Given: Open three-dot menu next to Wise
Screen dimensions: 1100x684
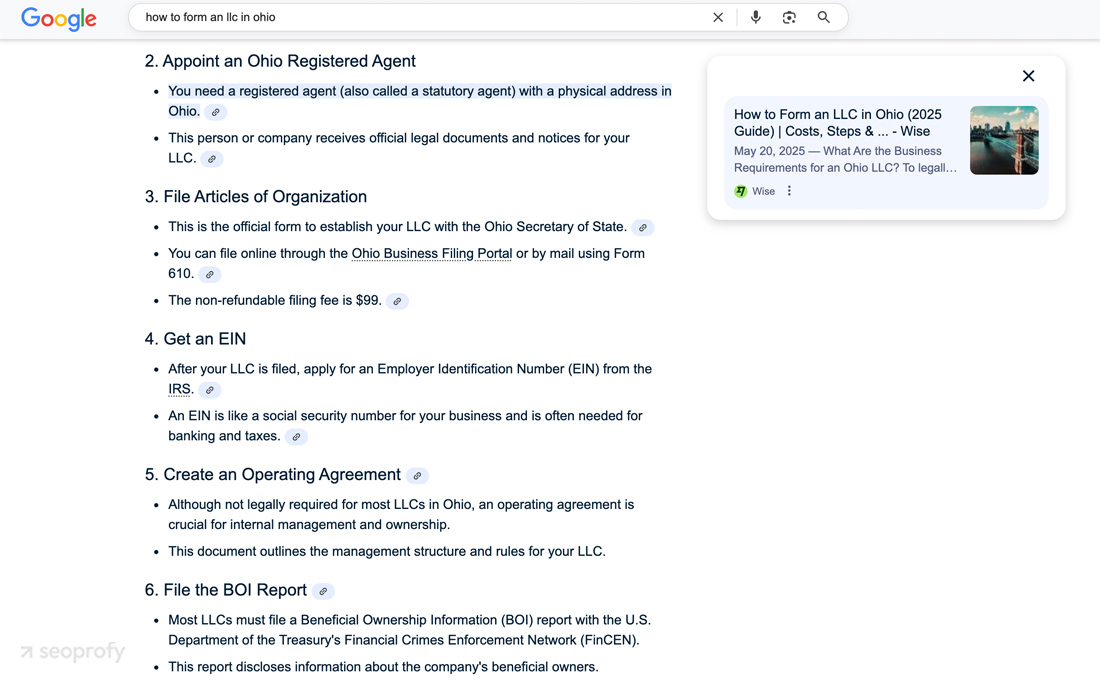Looking at the screenshot, I should pyautogui.click(x=789, y=191).
